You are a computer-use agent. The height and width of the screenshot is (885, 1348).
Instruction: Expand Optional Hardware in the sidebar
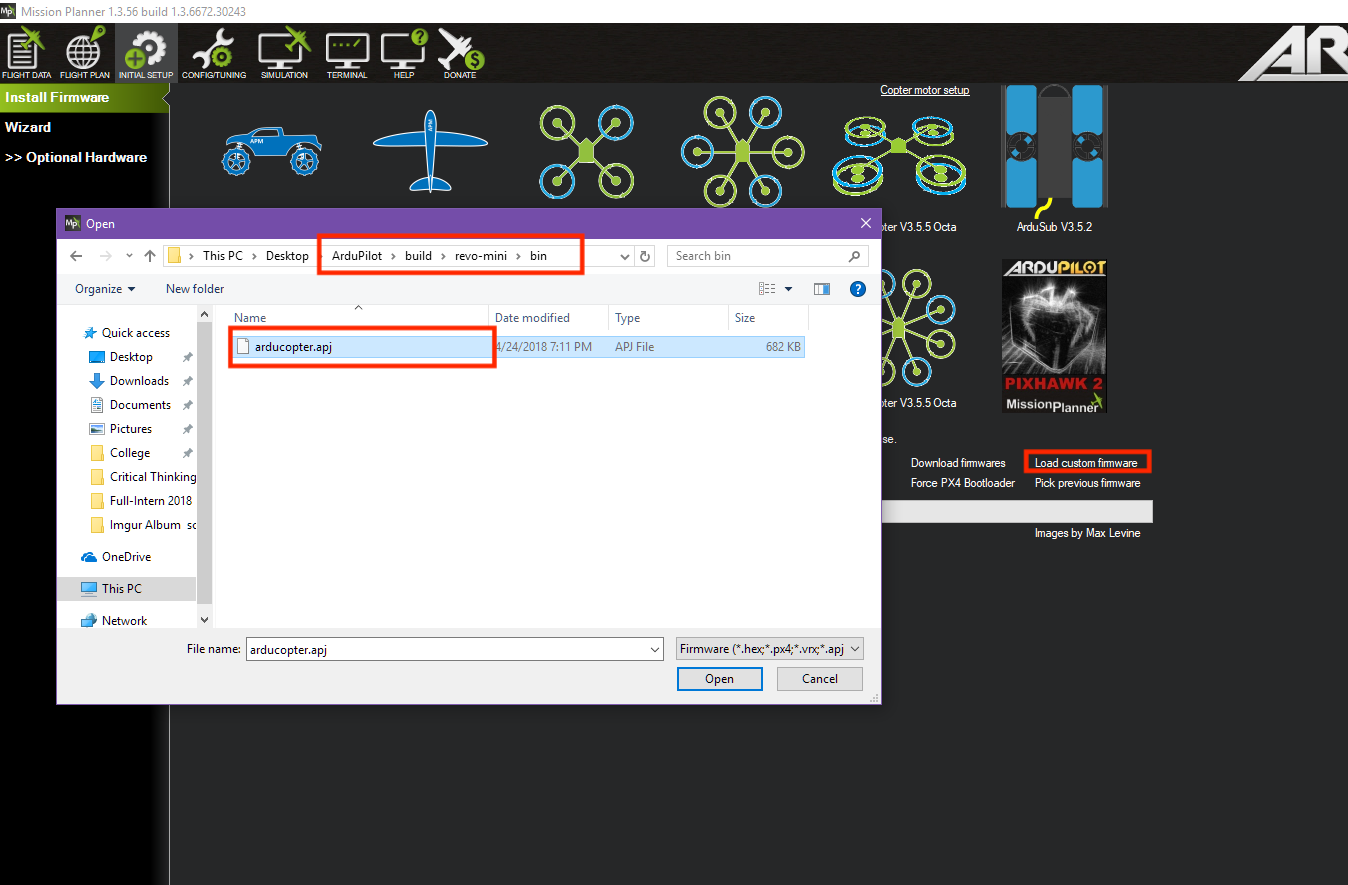pyautogui.click(x=76, y=157)
